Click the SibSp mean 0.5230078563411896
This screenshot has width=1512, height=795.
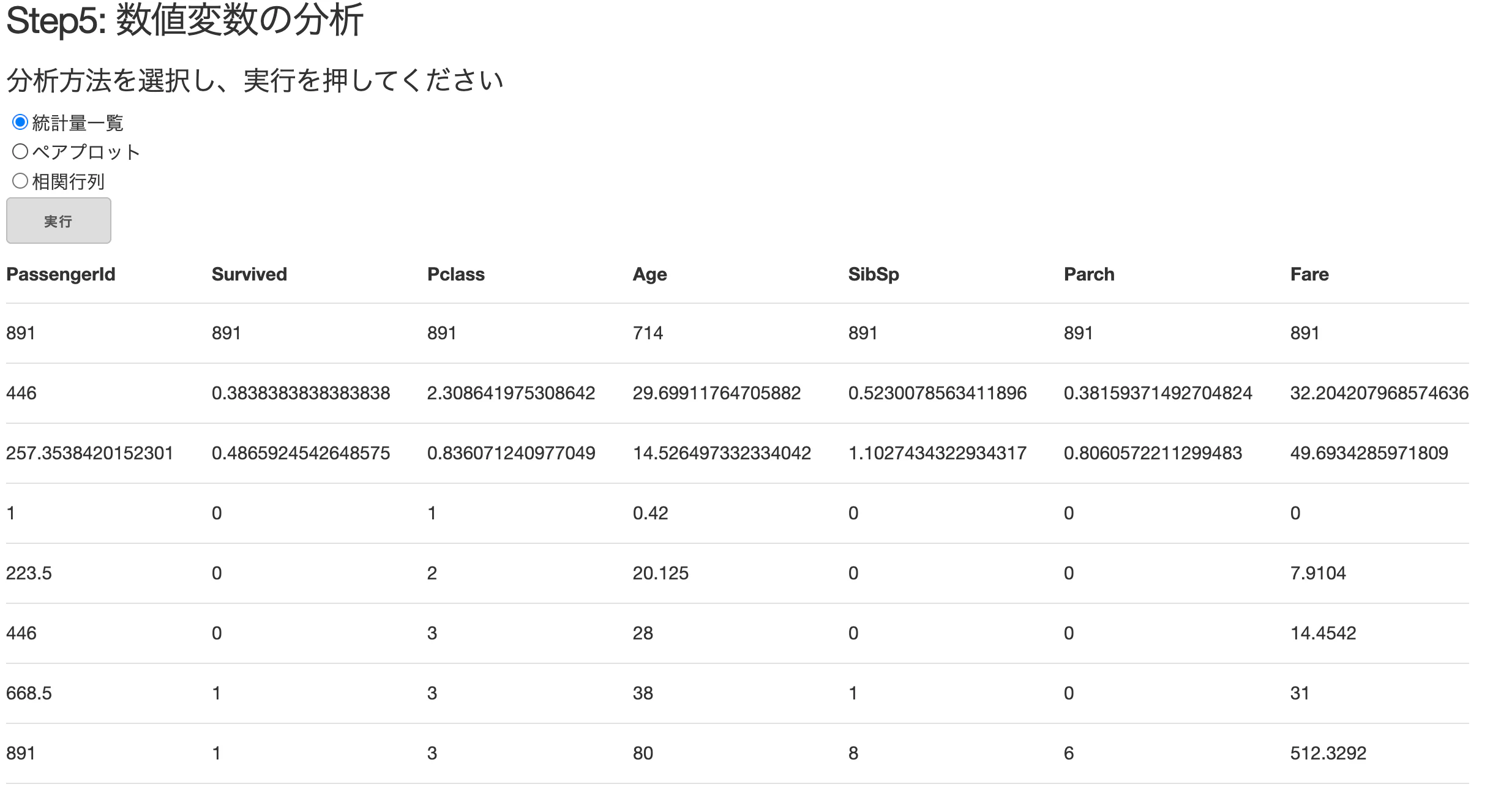tap(937, 393)
